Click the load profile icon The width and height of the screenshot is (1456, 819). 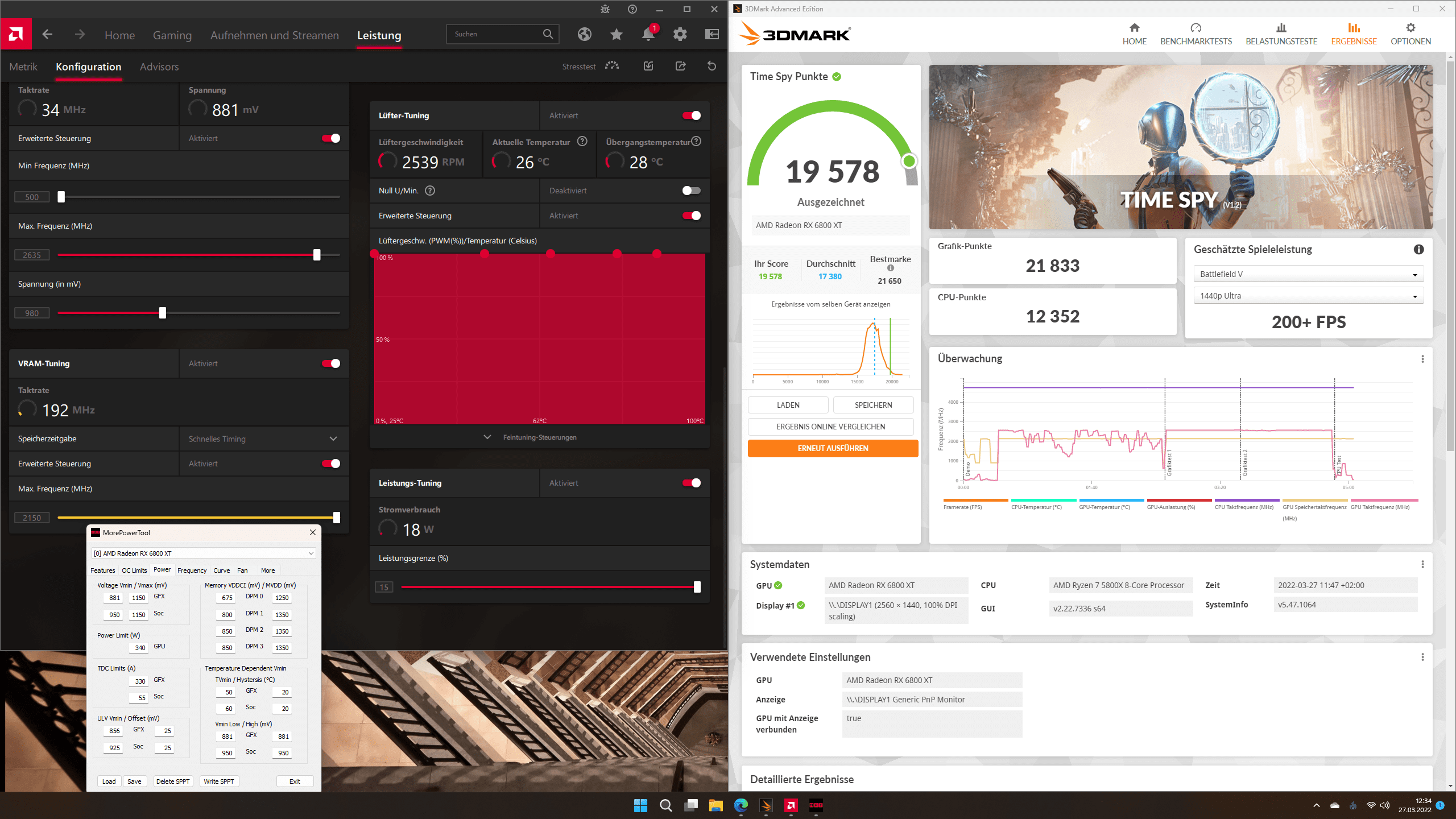tap(648, 66)
